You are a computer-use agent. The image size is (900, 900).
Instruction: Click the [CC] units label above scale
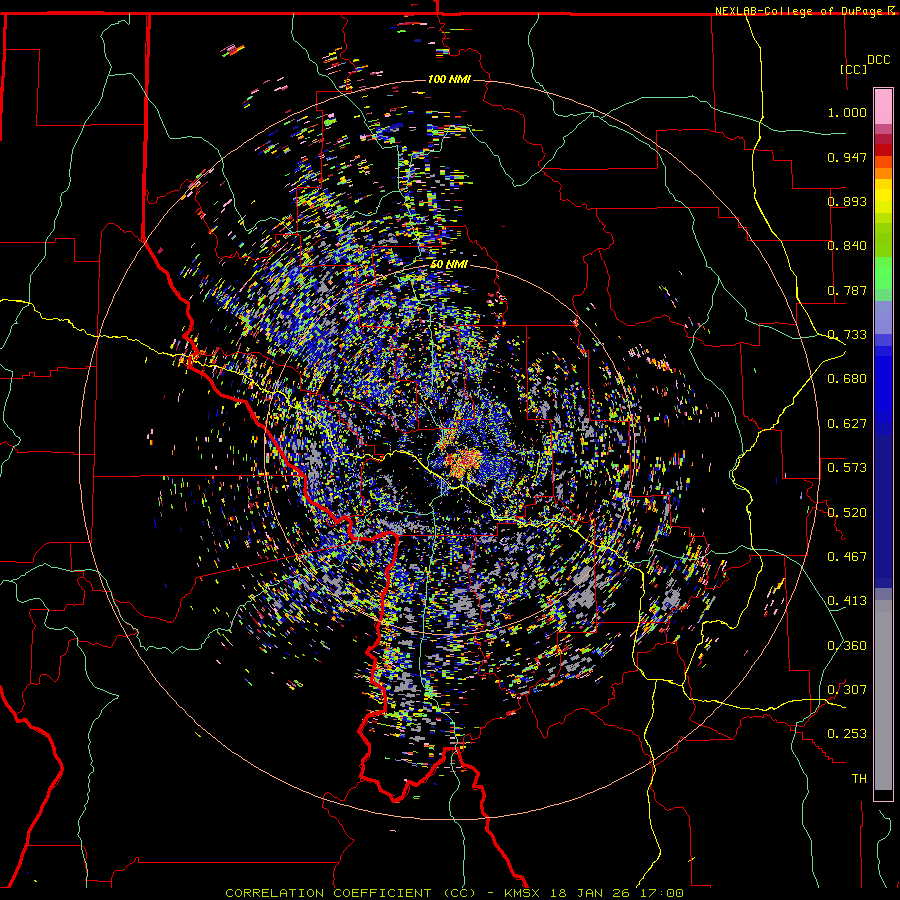854,69
